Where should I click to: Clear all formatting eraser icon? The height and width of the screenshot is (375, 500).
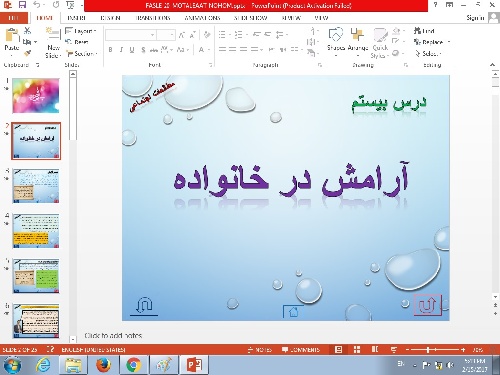click(x=207, y=35)
